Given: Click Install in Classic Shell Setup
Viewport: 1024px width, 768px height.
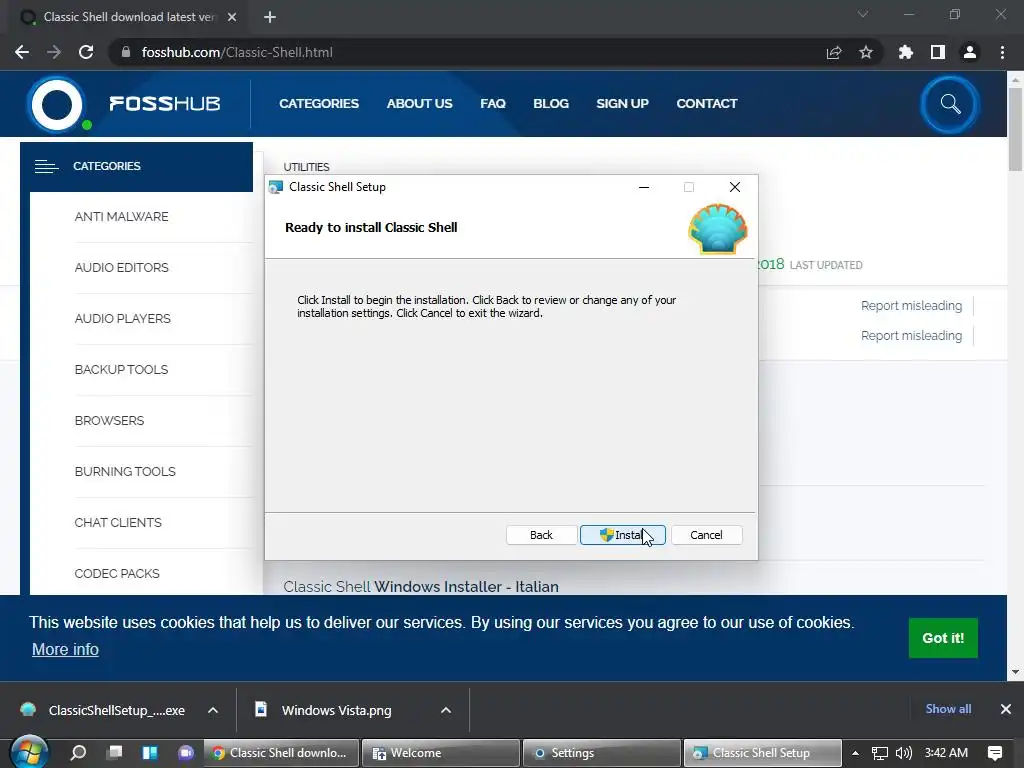Looking at the screenshot, I should tap(622, 535).
